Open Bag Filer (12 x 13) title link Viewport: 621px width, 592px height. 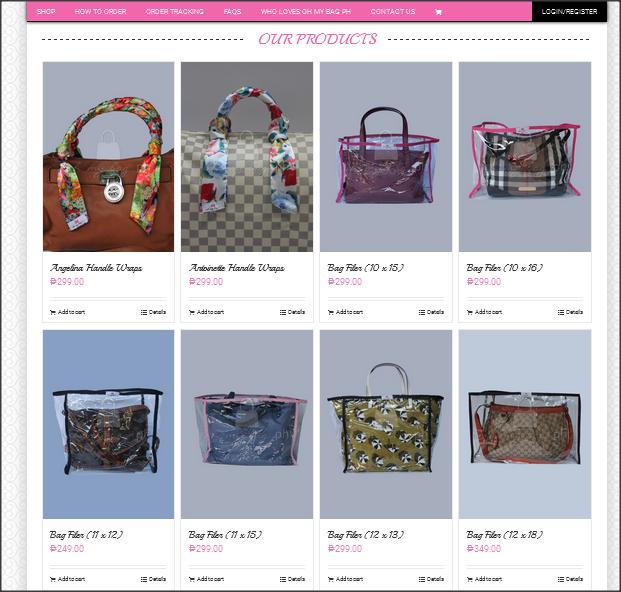click(x=366, y=535)
